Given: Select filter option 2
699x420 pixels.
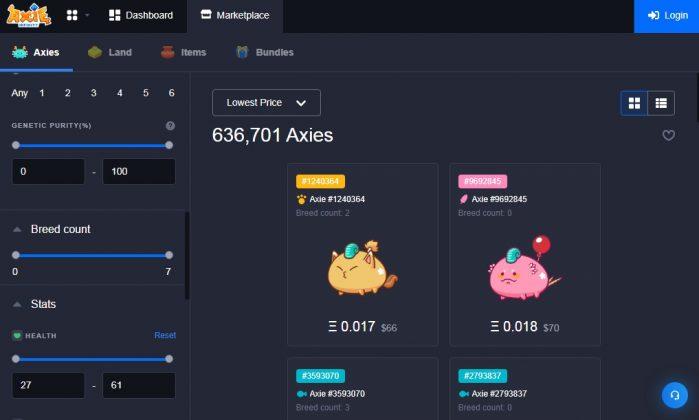Looking at the screenshot, I should (x=68, y=93).
